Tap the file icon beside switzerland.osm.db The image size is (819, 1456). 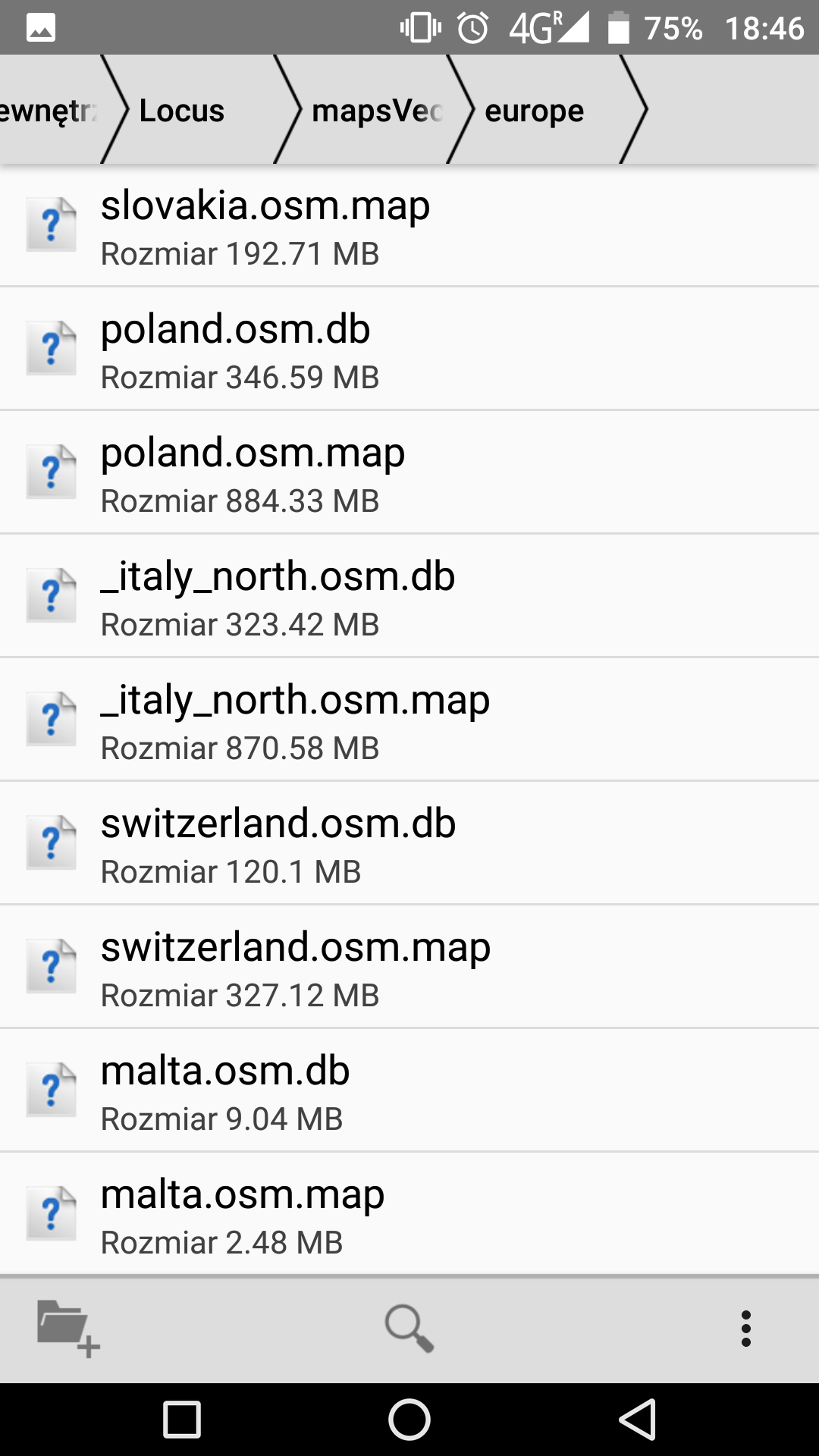coord(52,843)
